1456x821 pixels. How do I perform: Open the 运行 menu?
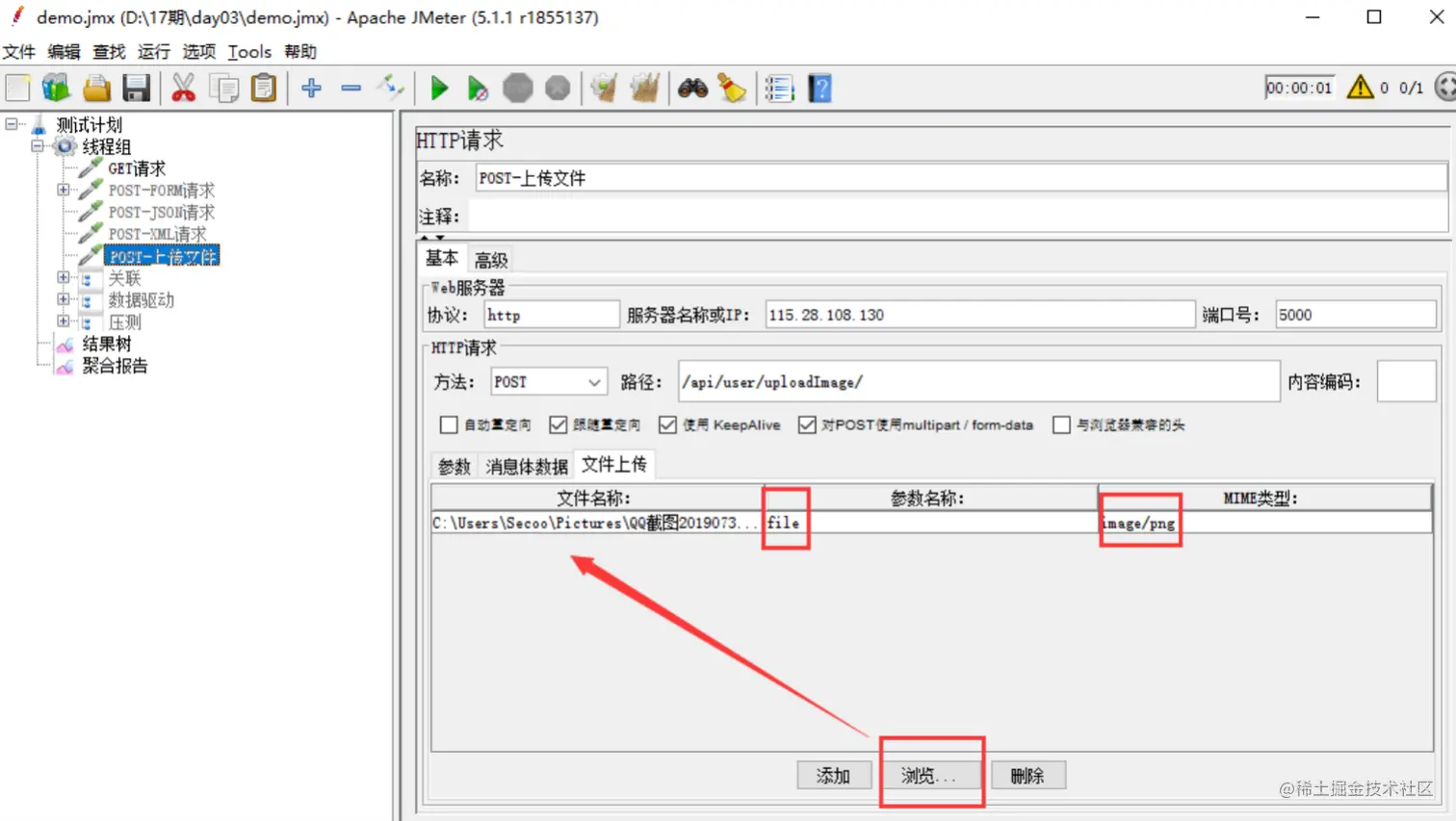point(154,52)
